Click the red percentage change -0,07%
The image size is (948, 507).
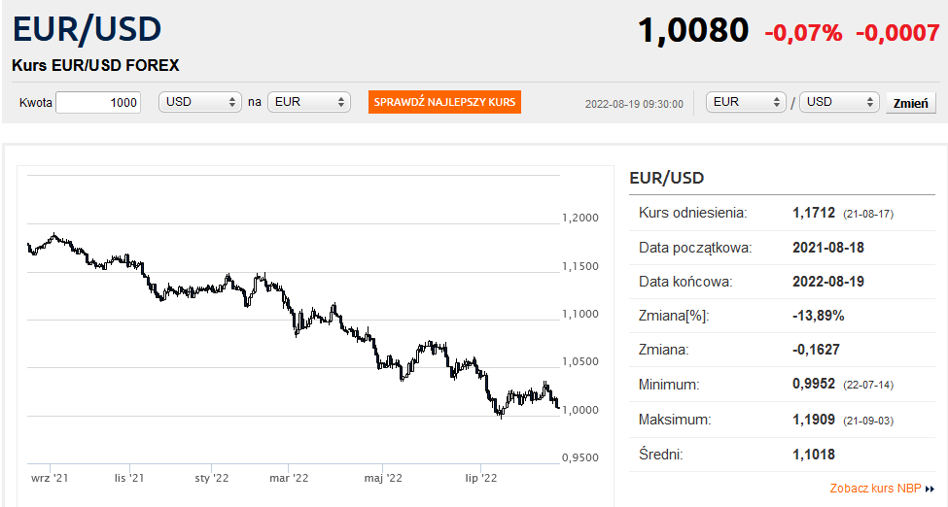[x=803, y=33]
